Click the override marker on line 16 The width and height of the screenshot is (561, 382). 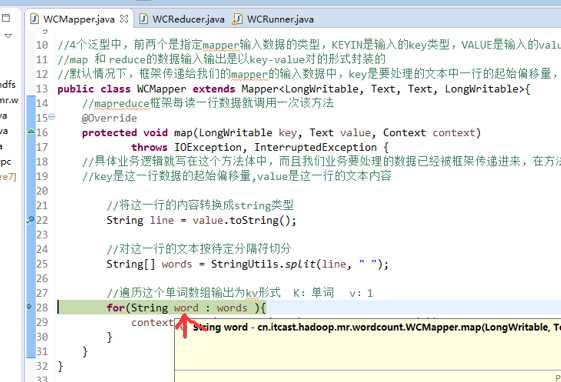[x=31, y=132]
